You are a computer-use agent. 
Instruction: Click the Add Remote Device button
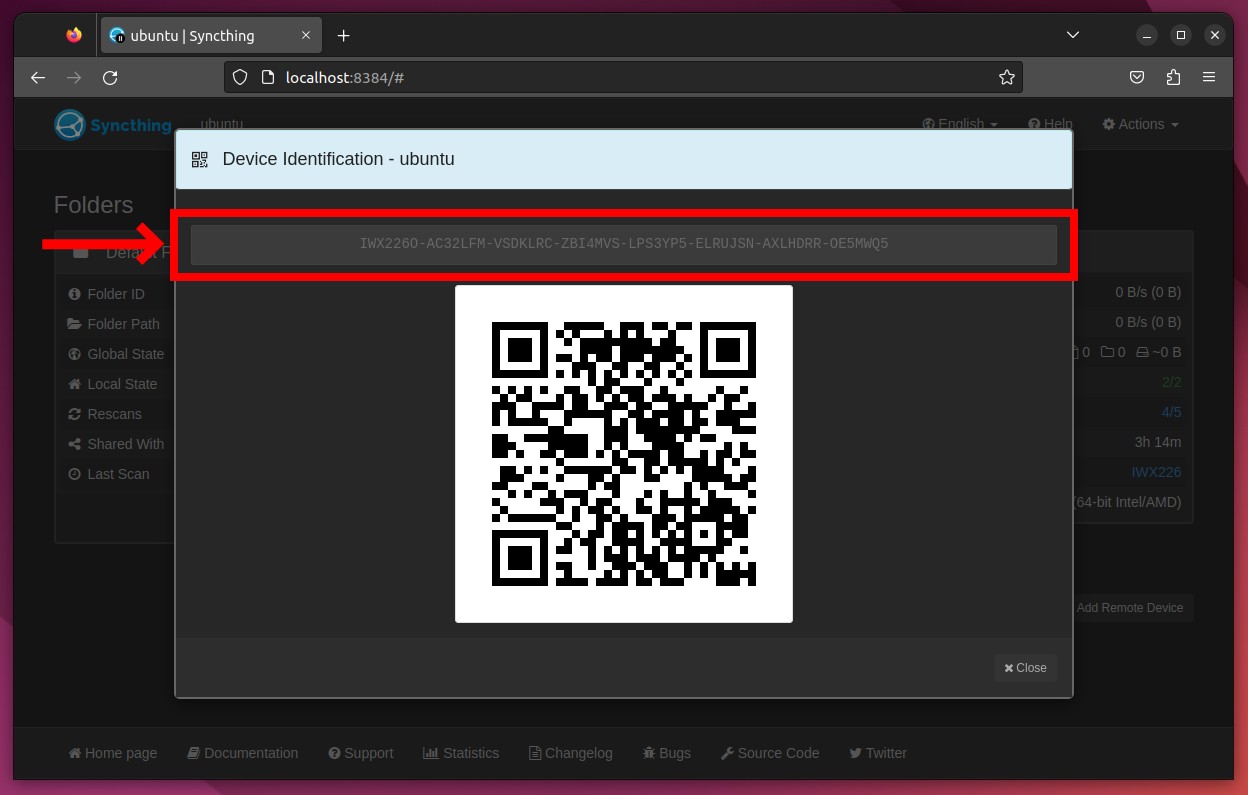pos(1130,607)
